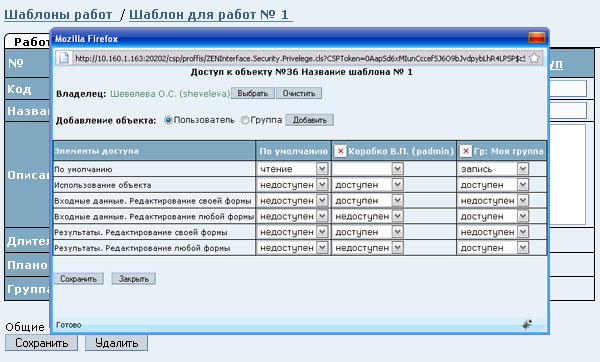600x362 pixels.
Task: Open the Шаблоны работ breadcrumb link
Action: [58, 15]
